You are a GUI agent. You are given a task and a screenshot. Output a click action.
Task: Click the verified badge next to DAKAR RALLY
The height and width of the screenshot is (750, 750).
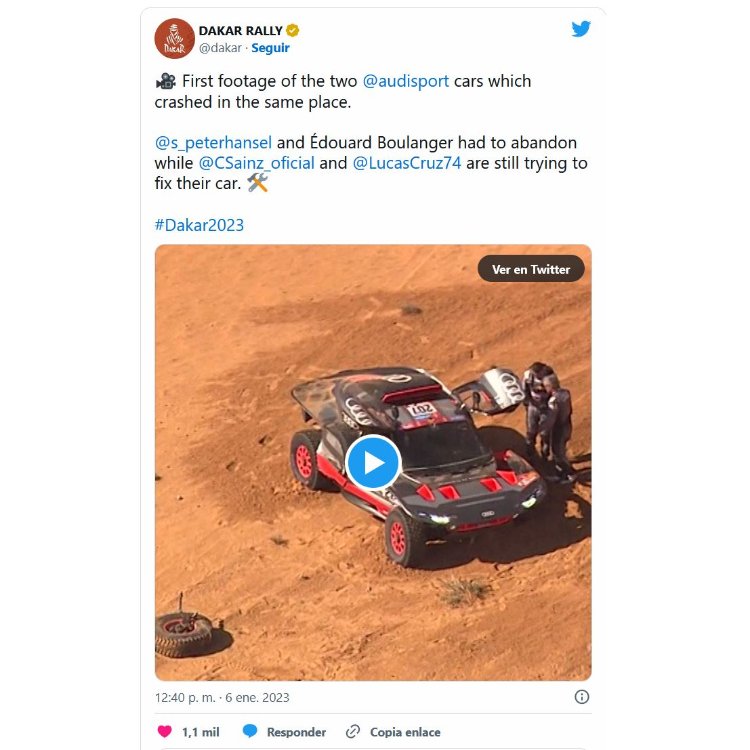[293, 31]
